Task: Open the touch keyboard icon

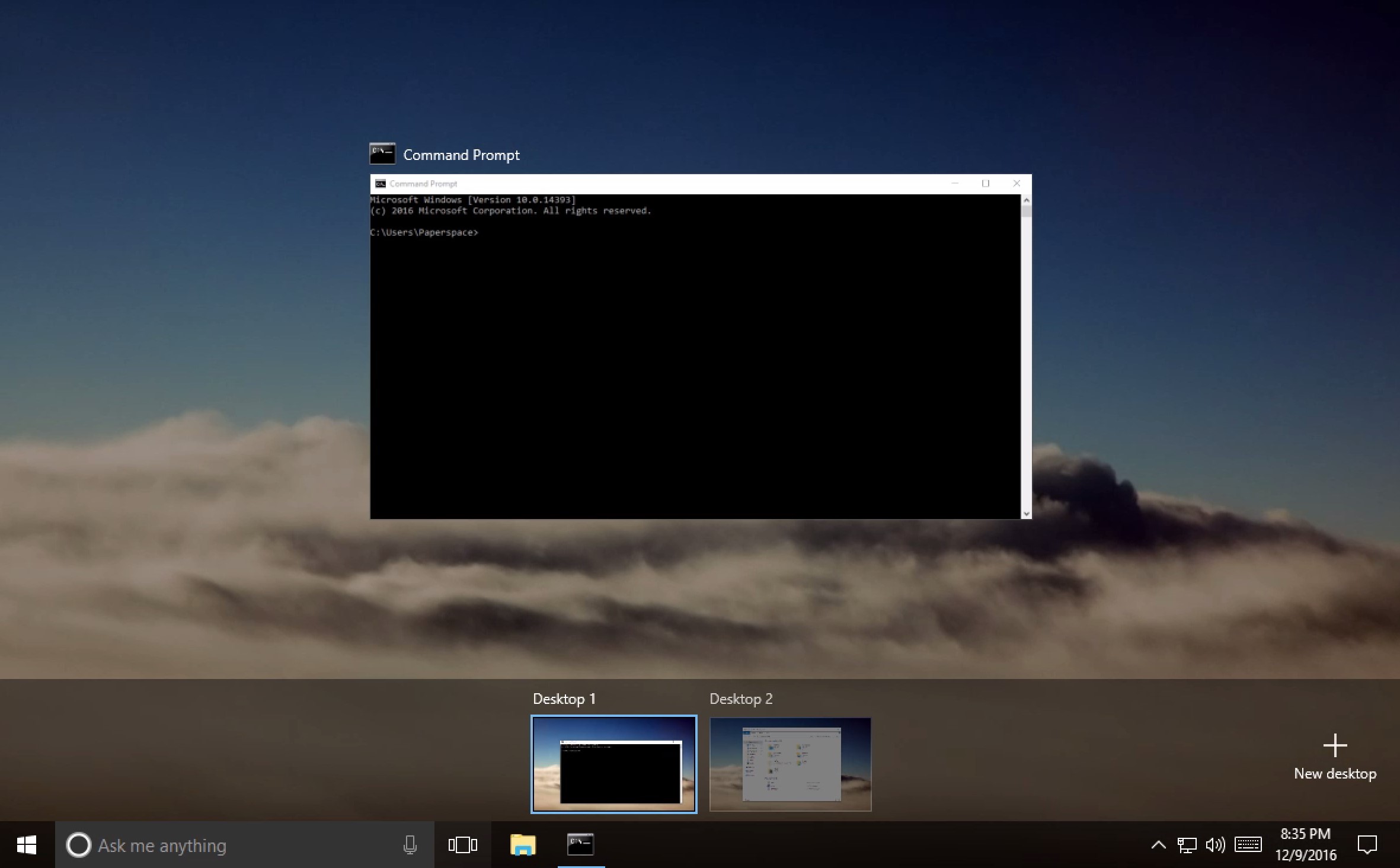Action: pyautogui.click(x=1248, y=845)
